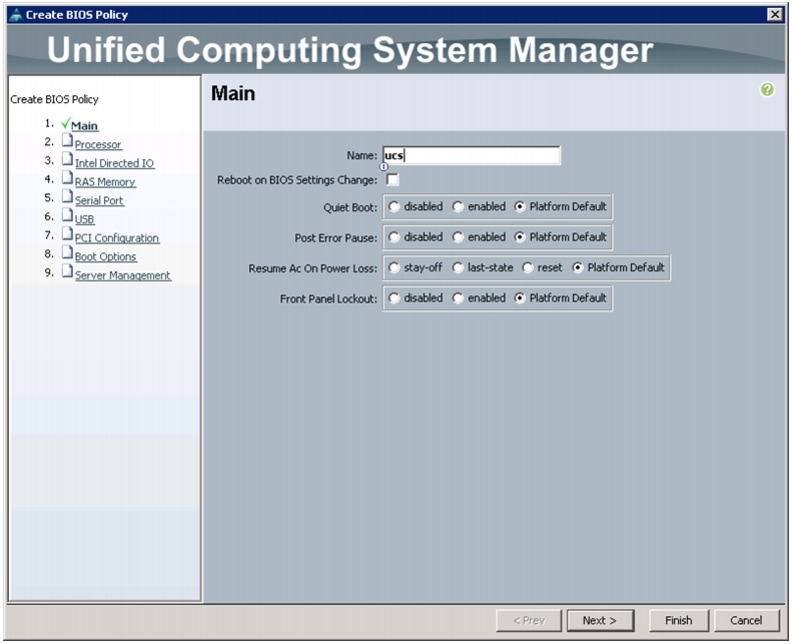
Task: Close the Create BIOS Policy dialog
Action: (x=774, y=14)
